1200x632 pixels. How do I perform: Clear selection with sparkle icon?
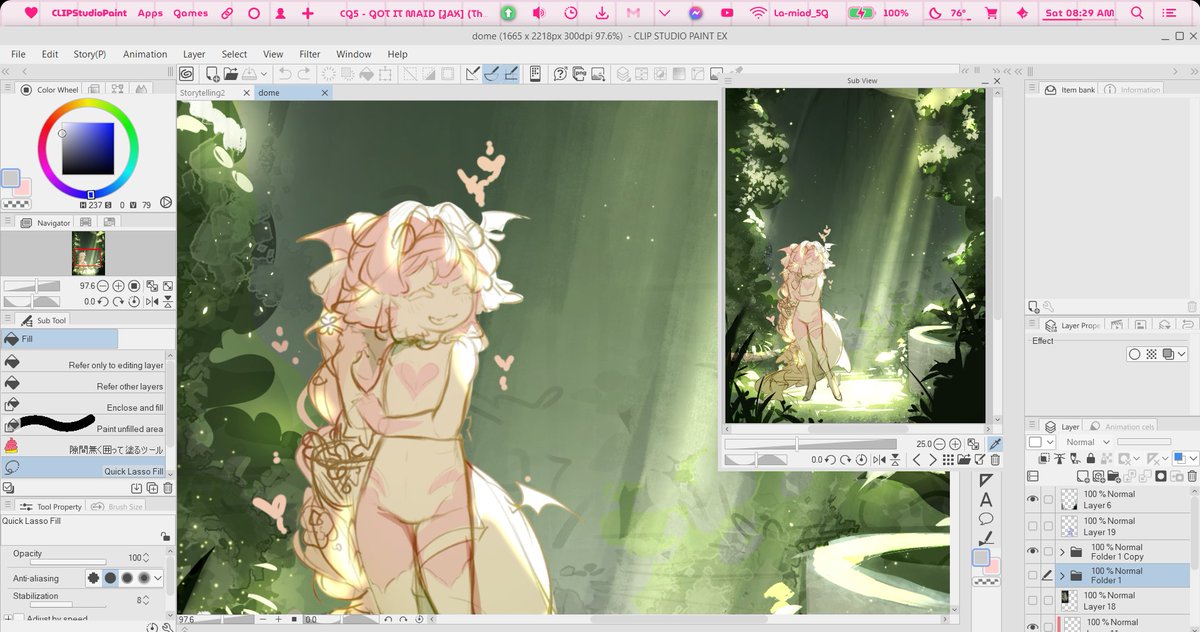point(328,74)
